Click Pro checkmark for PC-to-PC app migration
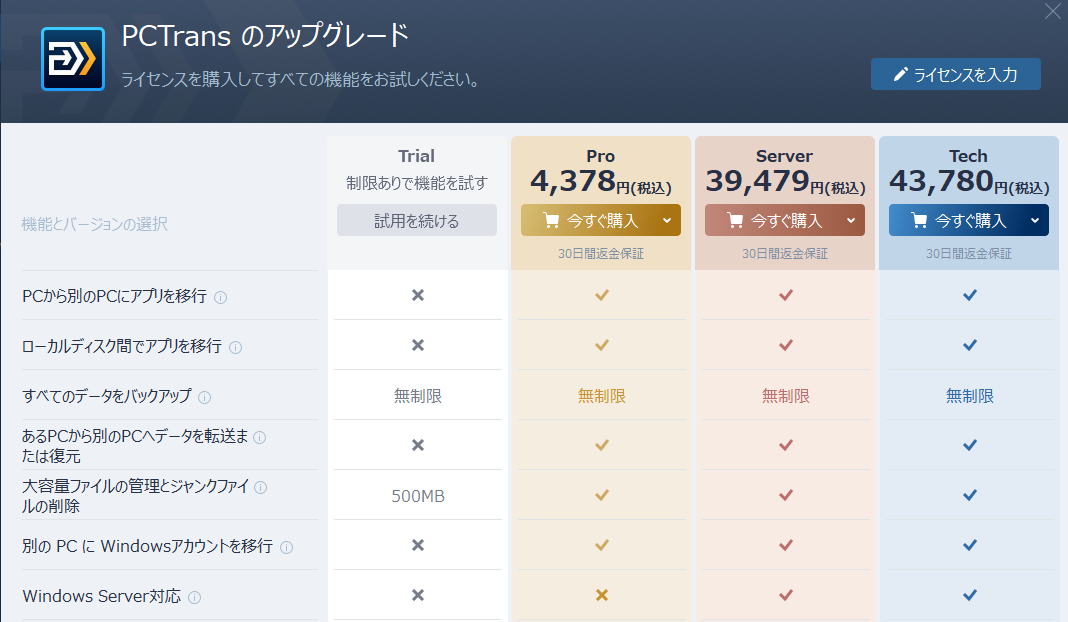Screen dimensions: 1068x622 601,295
